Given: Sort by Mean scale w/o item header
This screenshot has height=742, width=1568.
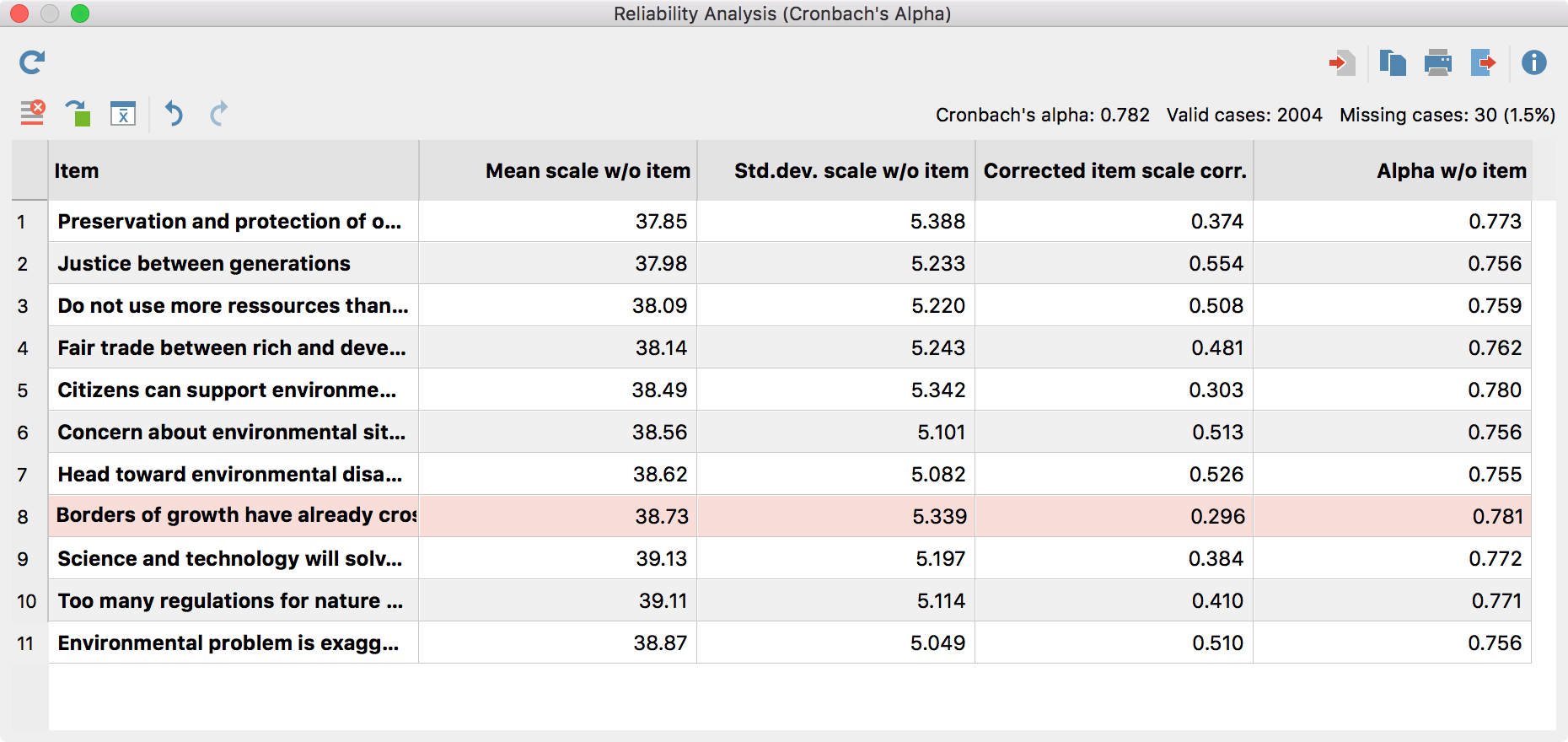Looking at the screenshot, I should [558, 171].
